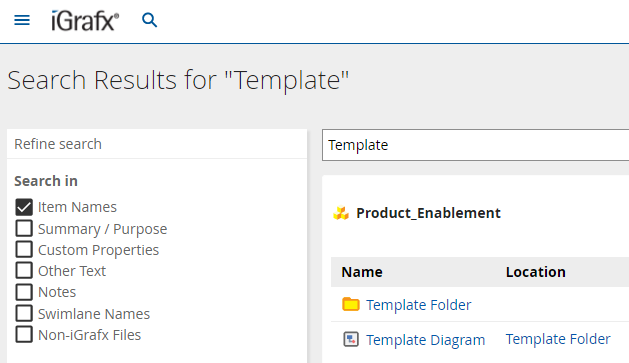Click the Template Diagram file icon

(x=351, y=339)
